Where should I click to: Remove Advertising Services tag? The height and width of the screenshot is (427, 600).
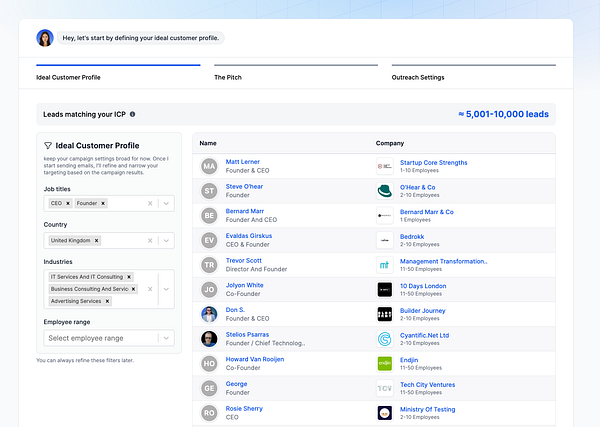point(107,301)
